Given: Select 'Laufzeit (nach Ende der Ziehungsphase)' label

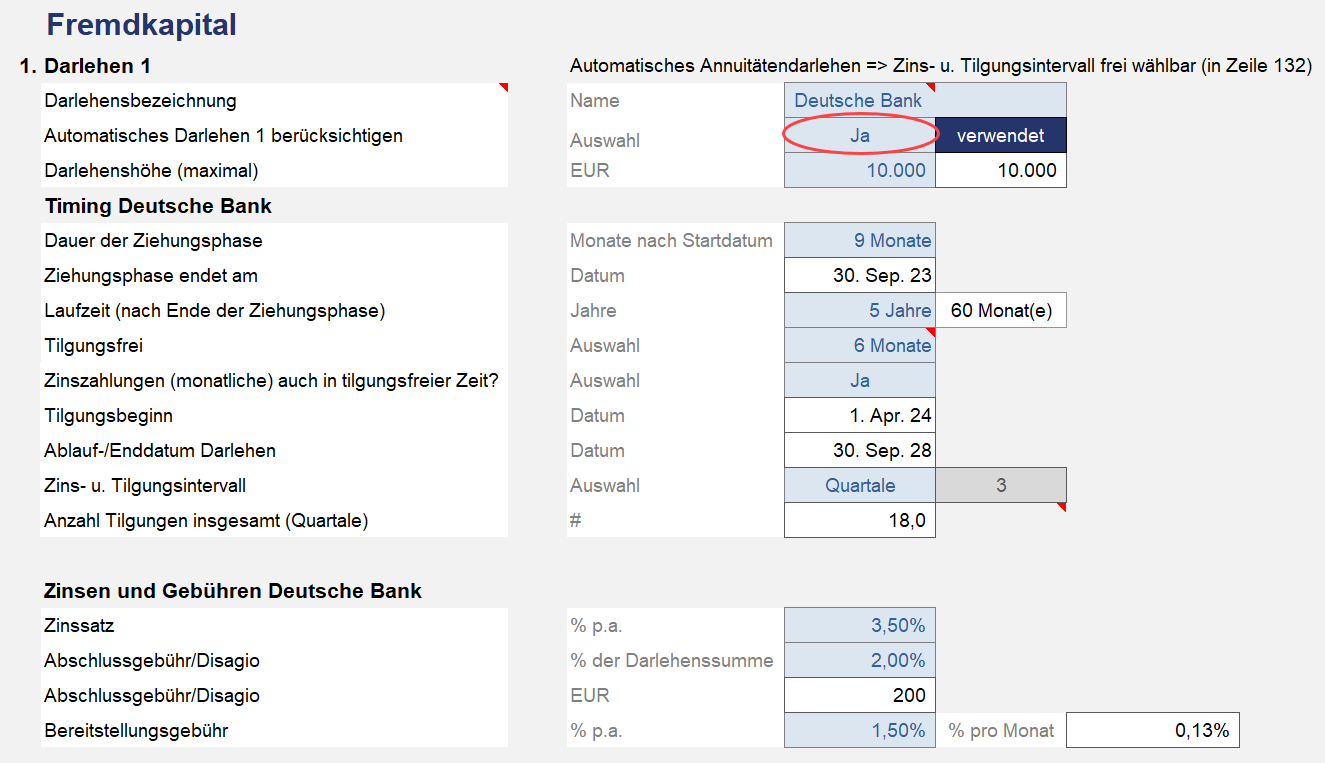Looking at the screenshot, I should point(274,310).
